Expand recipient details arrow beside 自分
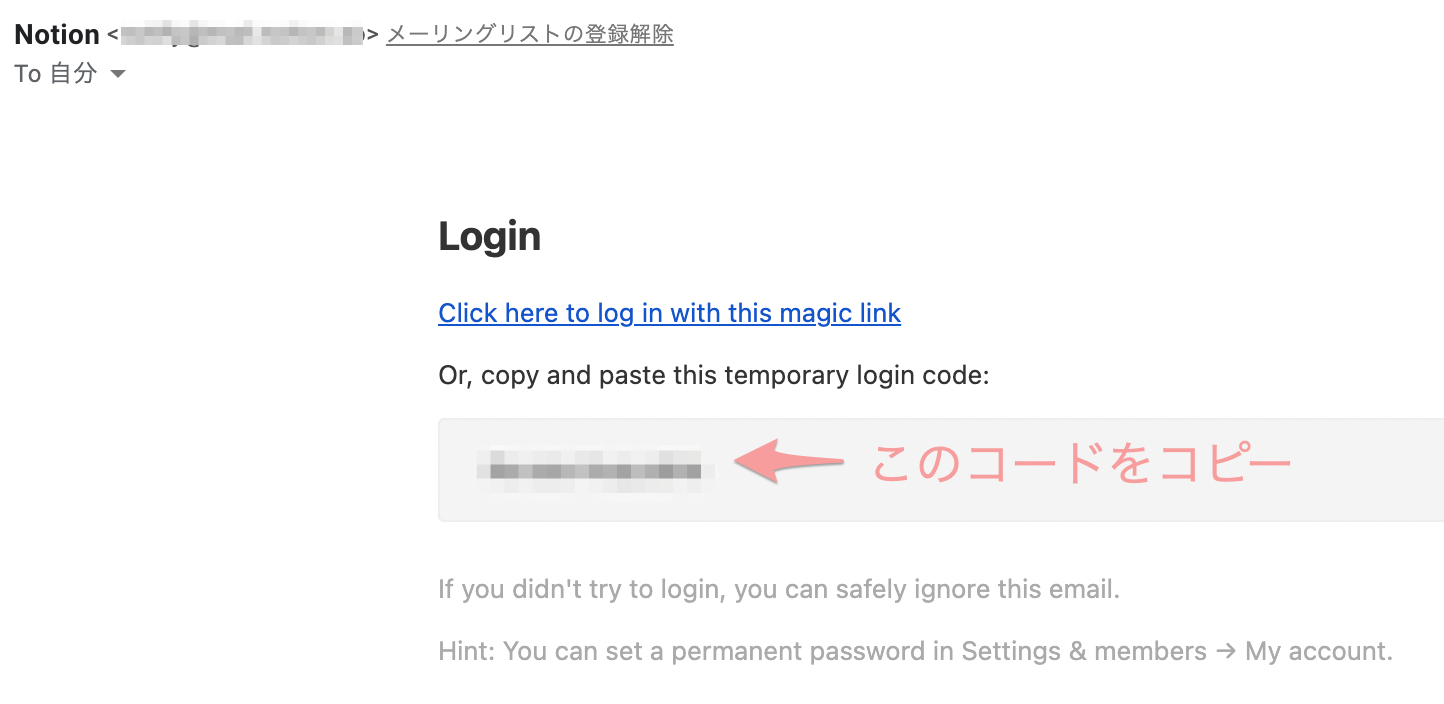 (117, 74)
